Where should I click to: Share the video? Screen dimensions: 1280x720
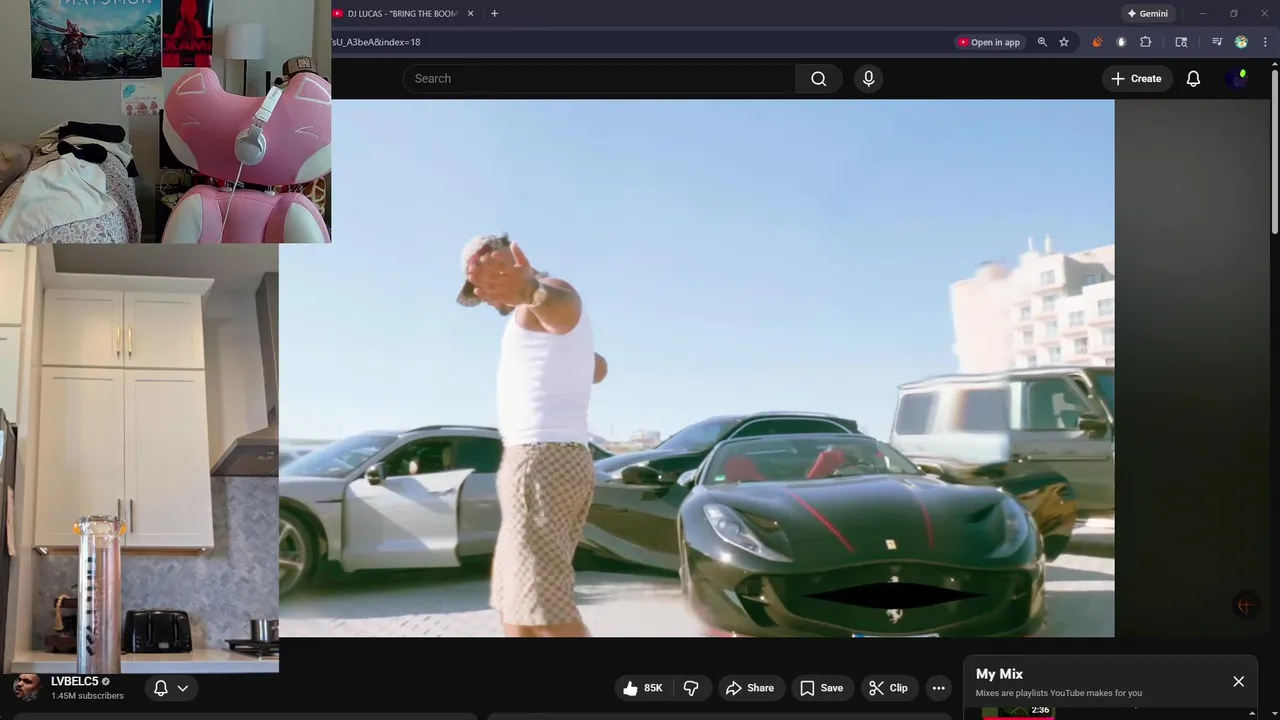750,688
